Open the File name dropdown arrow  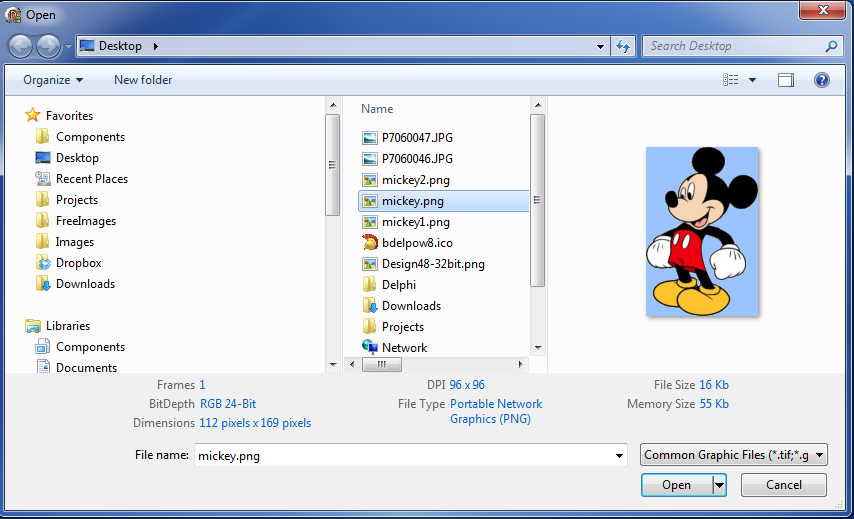click(x=619, y=455)
